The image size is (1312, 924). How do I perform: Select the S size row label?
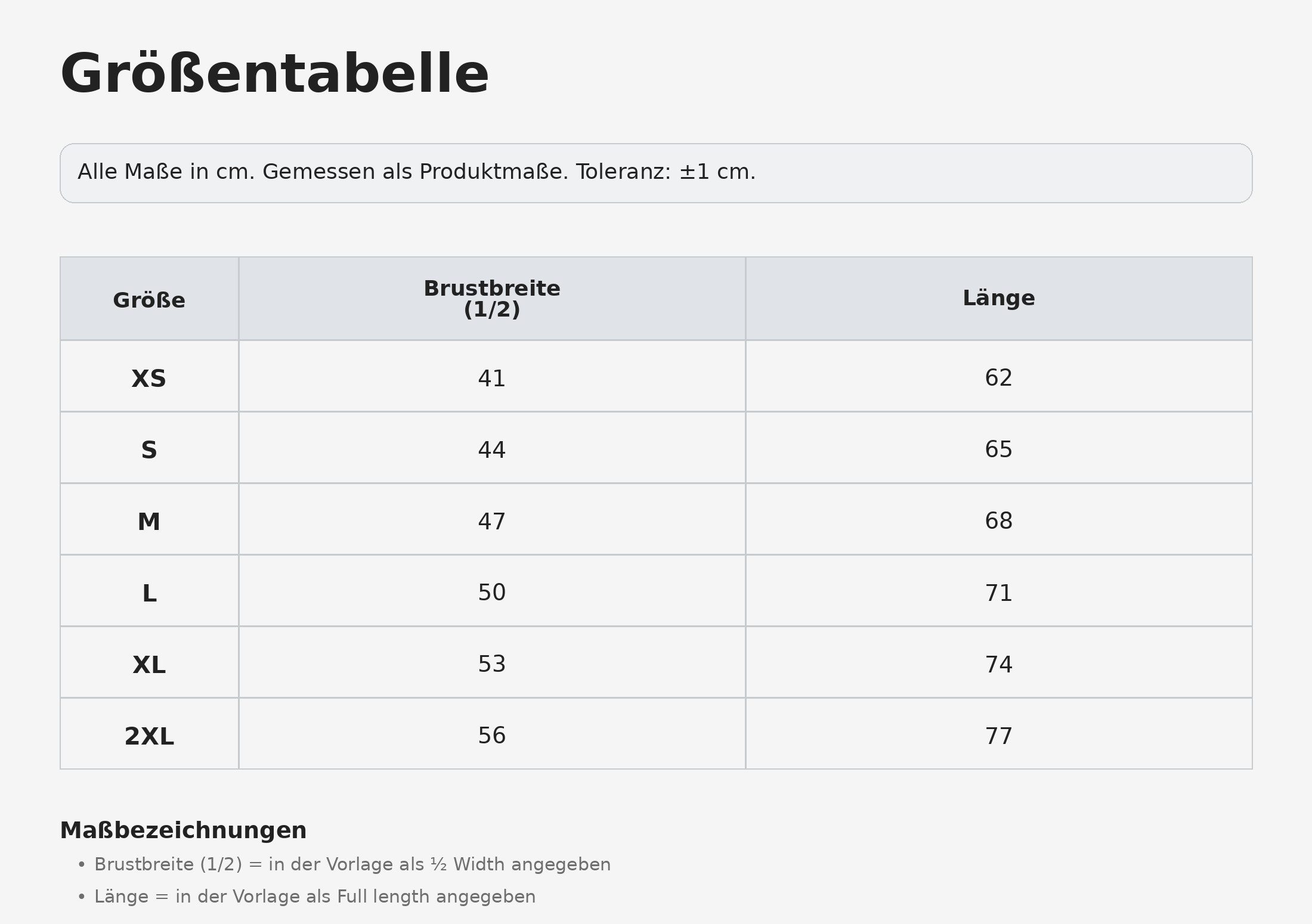[x=149, y=450]
